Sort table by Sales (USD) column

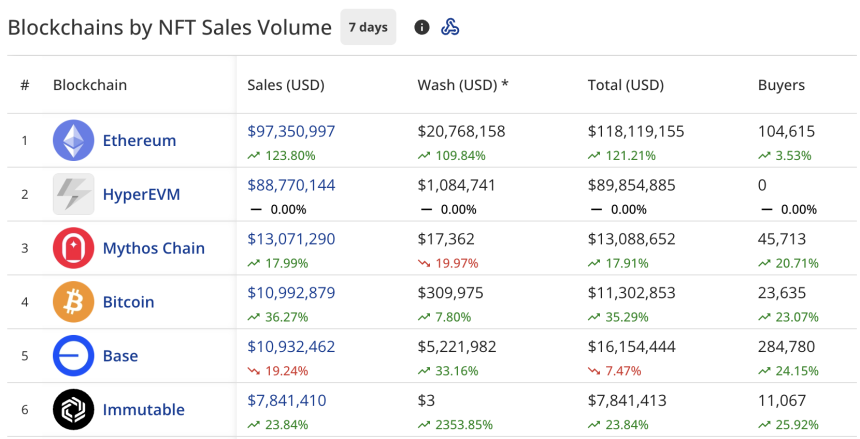tap(285, 85)
